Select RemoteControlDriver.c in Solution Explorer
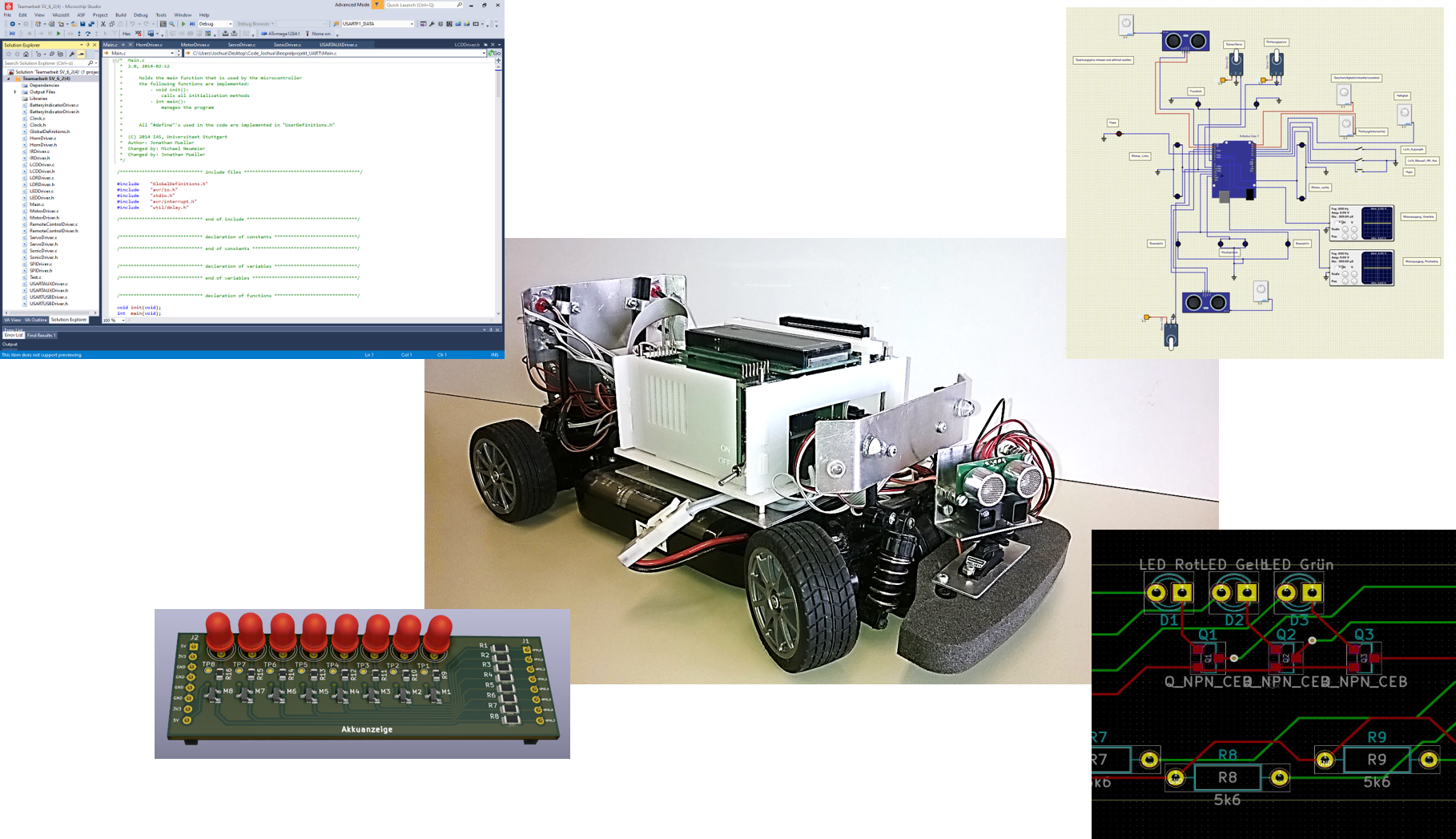This screenshot has height=839, width=1456. (53, 224)
